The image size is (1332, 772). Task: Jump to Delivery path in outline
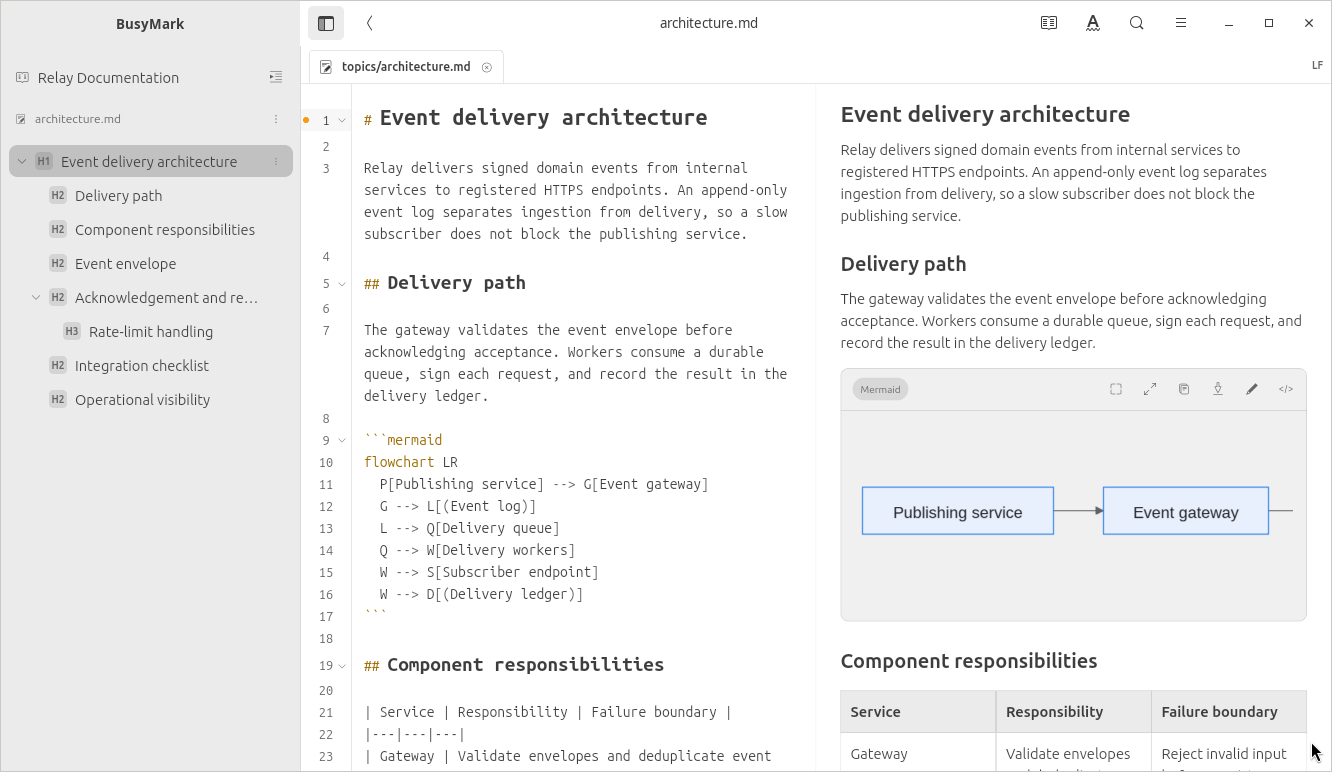point(118,195)
